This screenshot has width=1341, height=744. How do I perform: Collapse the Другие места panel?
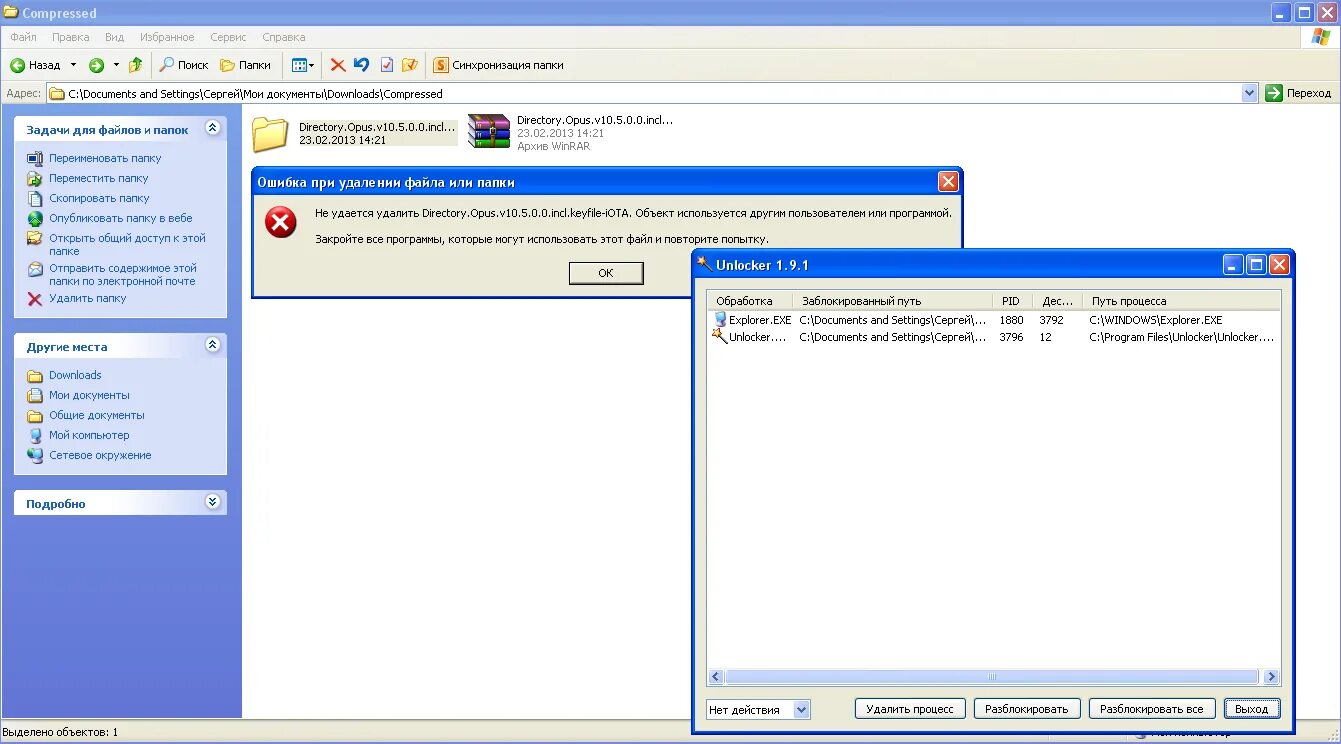click(212, 345)
